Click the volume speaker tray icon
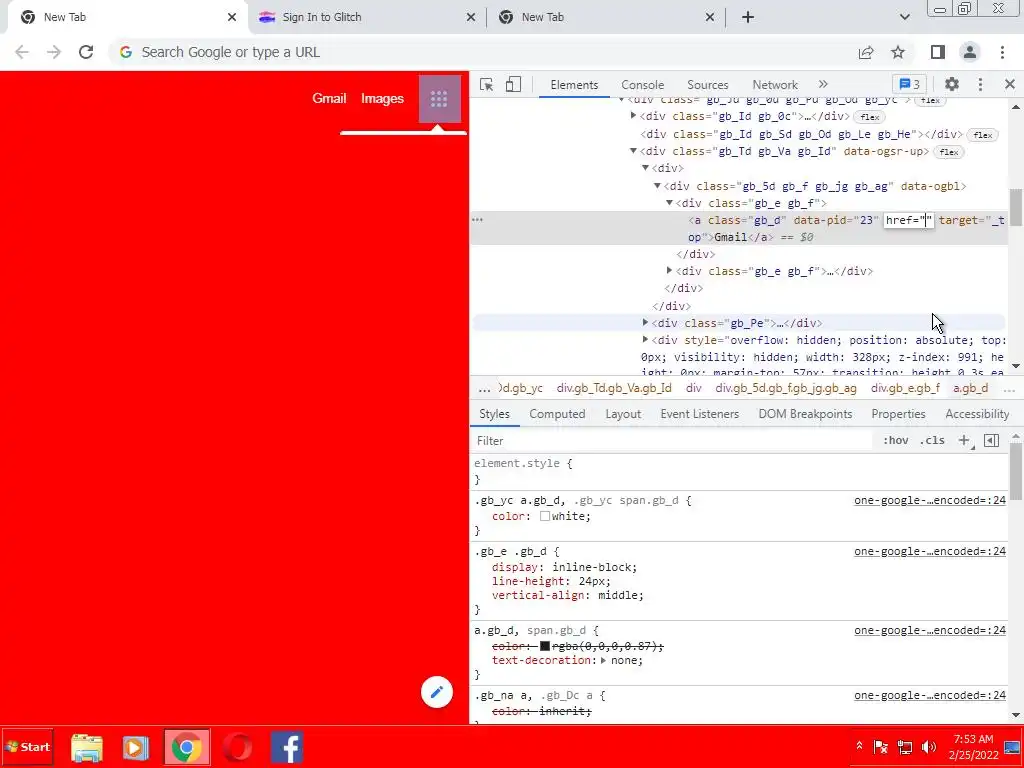1024x768 pixels. (x=929, y=747)
